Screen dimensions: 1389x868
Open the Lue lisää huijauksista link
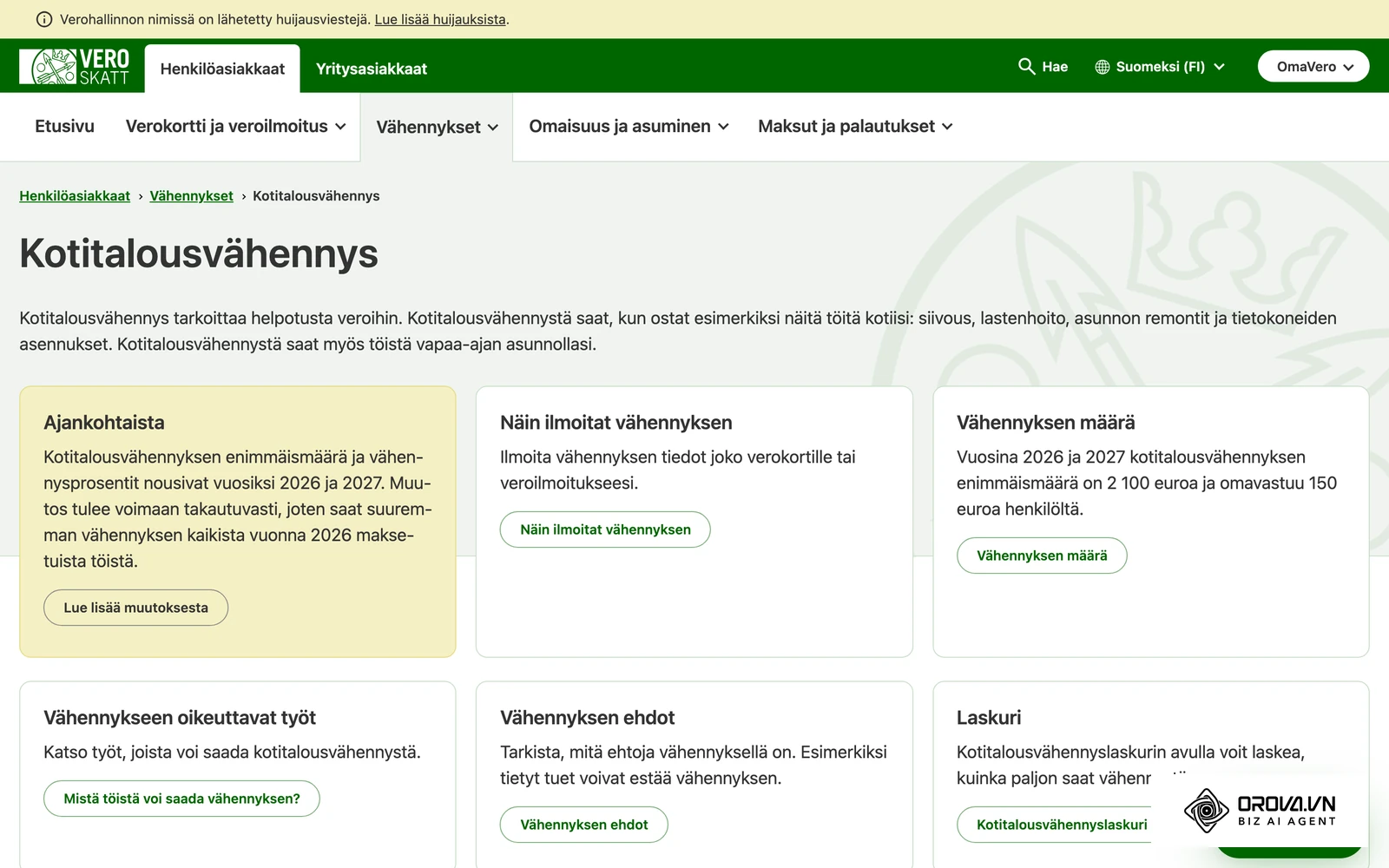(x=440, y=19)
